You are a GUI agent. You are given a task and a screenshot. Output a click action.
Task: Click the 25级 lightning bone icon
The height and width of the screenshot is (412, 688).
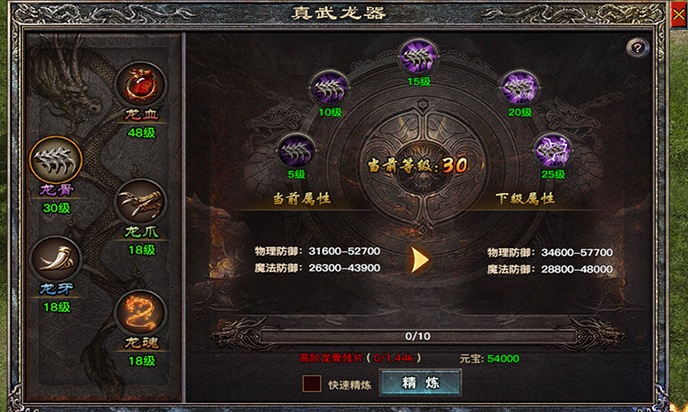552,150
